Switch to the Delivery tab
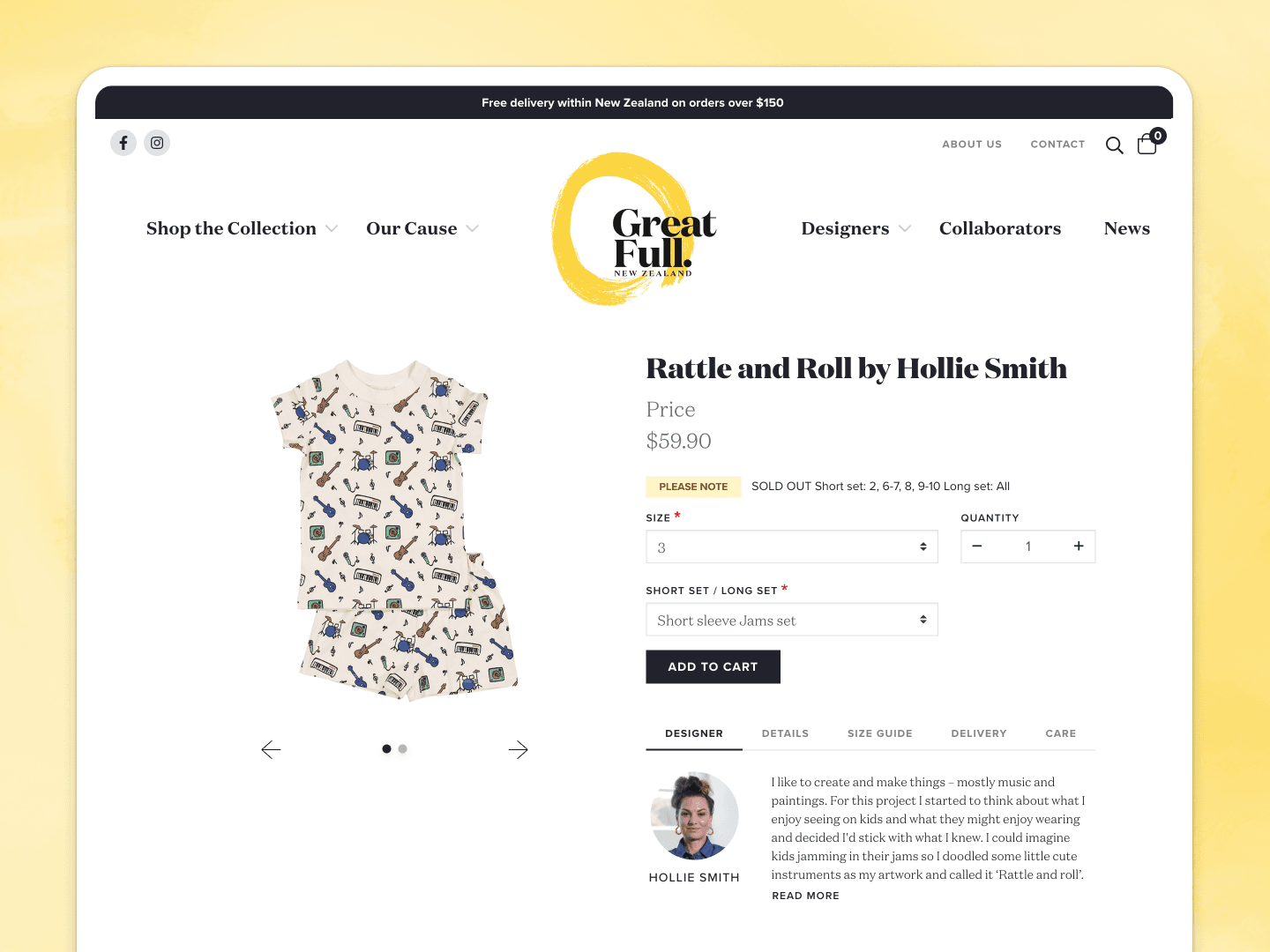This screenshot has width=1270, height=952. [x=979, y=733]
